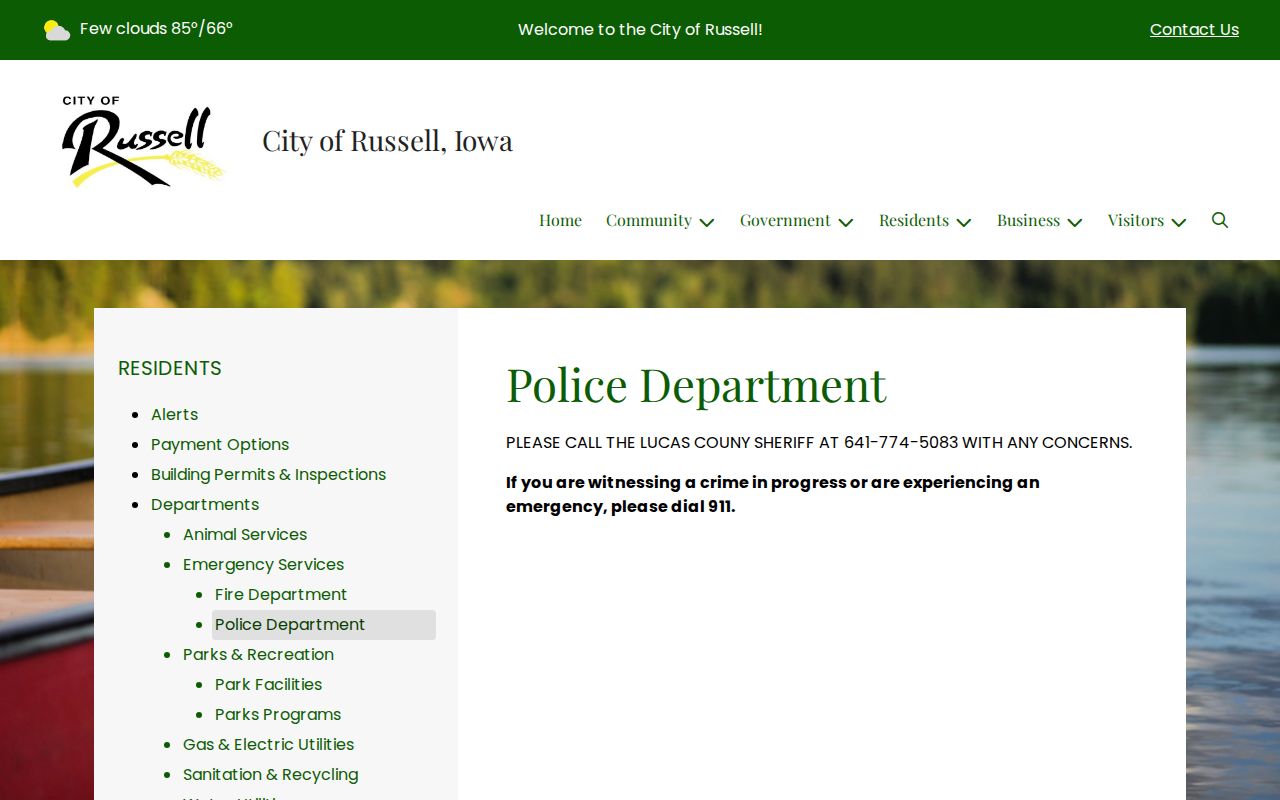Screen dimensions: 1280x800
Task: Open the Government menu item
Action: click(x=785, y=220)
